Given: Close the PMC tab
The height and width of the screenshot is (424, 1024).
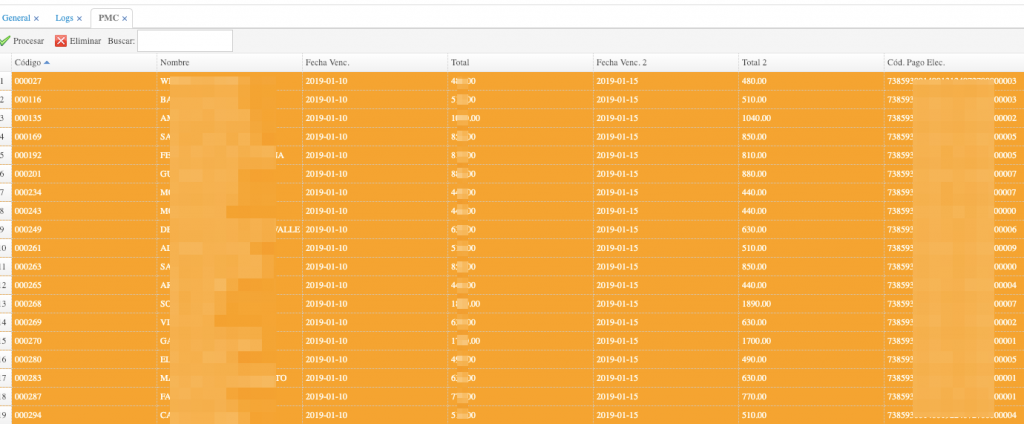Looking at the screenshot, I should (x=124, y=19).
